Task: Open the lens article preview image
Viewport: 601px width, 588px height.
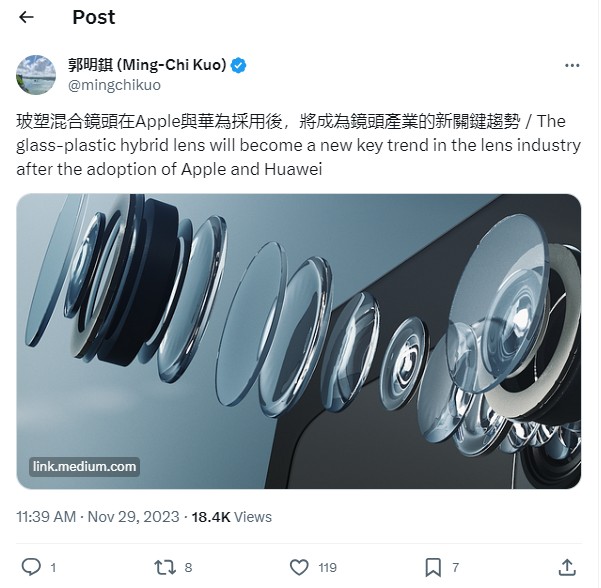Action: (299, 341)
